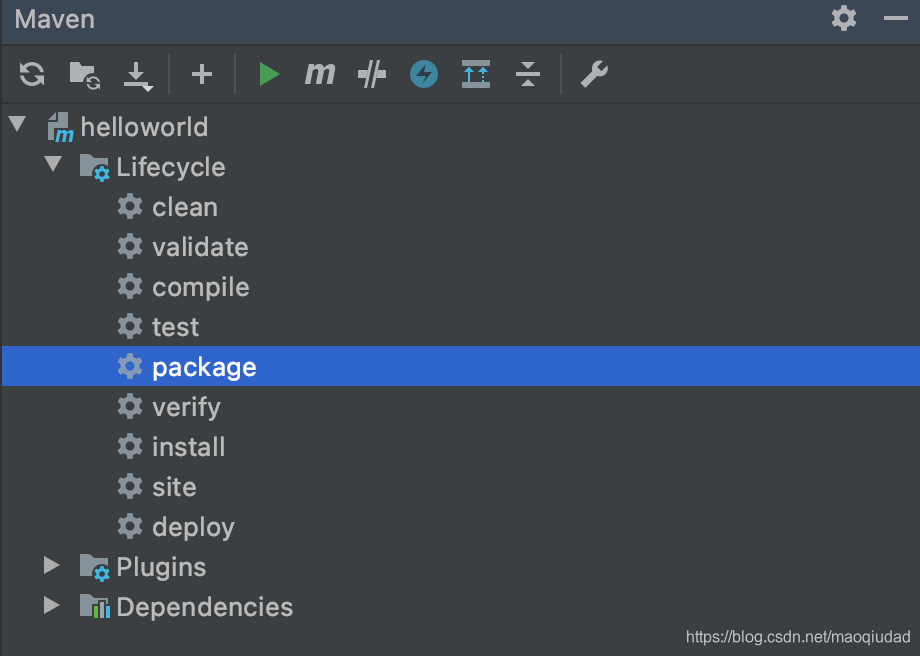Click gear icon beside install
Screen dimensions: 920x656
[130, 447]
